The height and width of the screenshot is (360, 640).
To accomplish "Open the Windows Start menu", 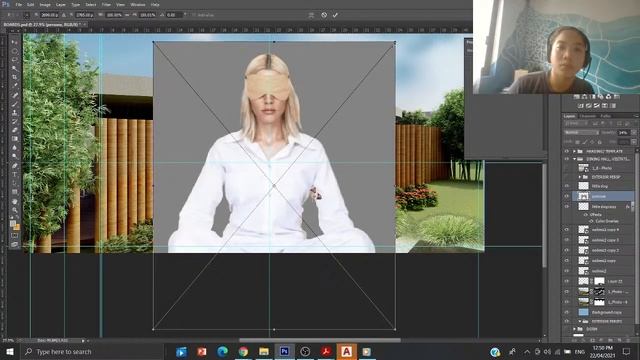I will (x=10, y=351).
